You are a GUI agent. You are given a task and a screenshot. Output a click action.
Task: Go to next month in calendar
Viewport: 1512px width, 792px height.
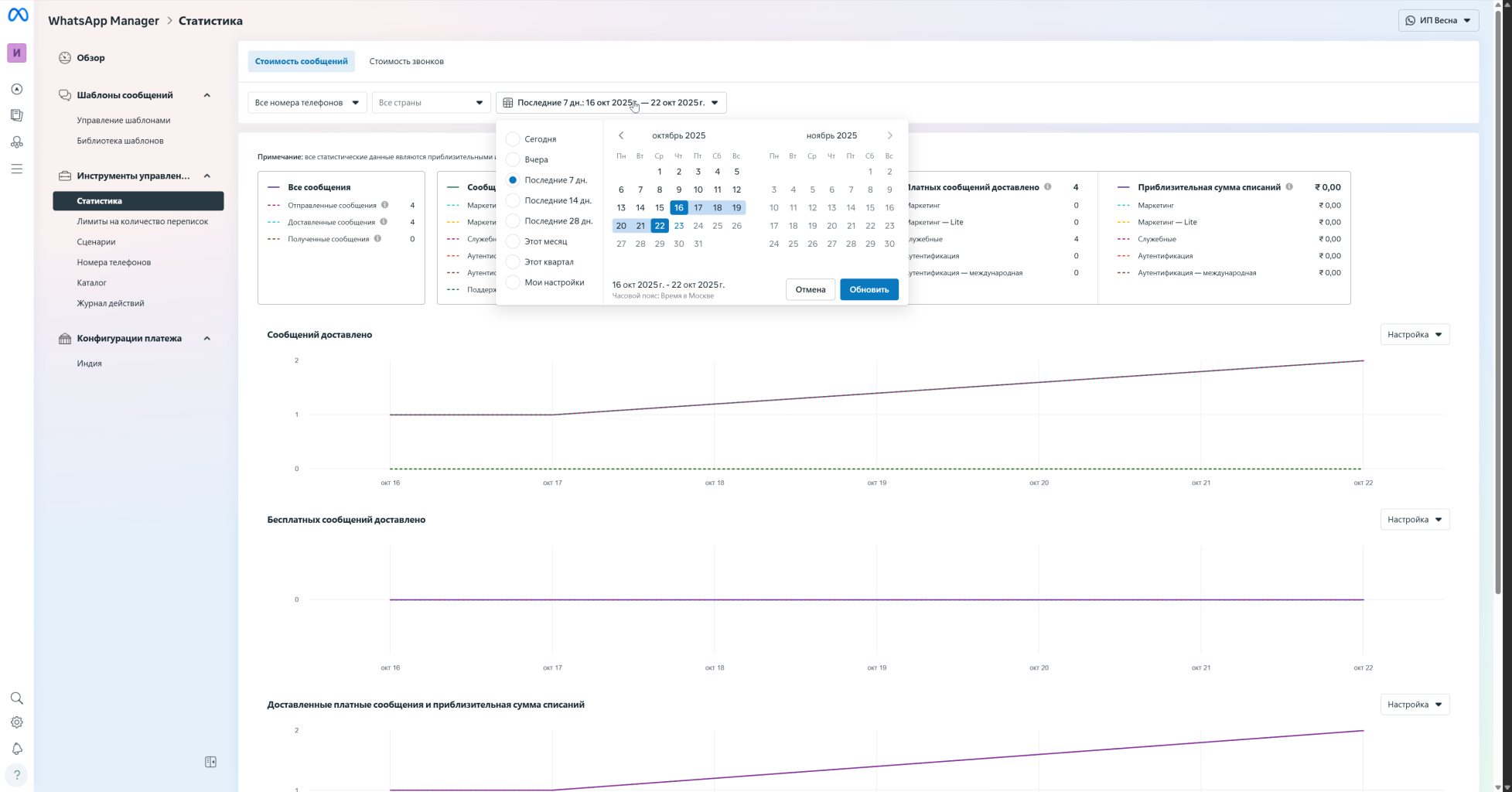889,135
